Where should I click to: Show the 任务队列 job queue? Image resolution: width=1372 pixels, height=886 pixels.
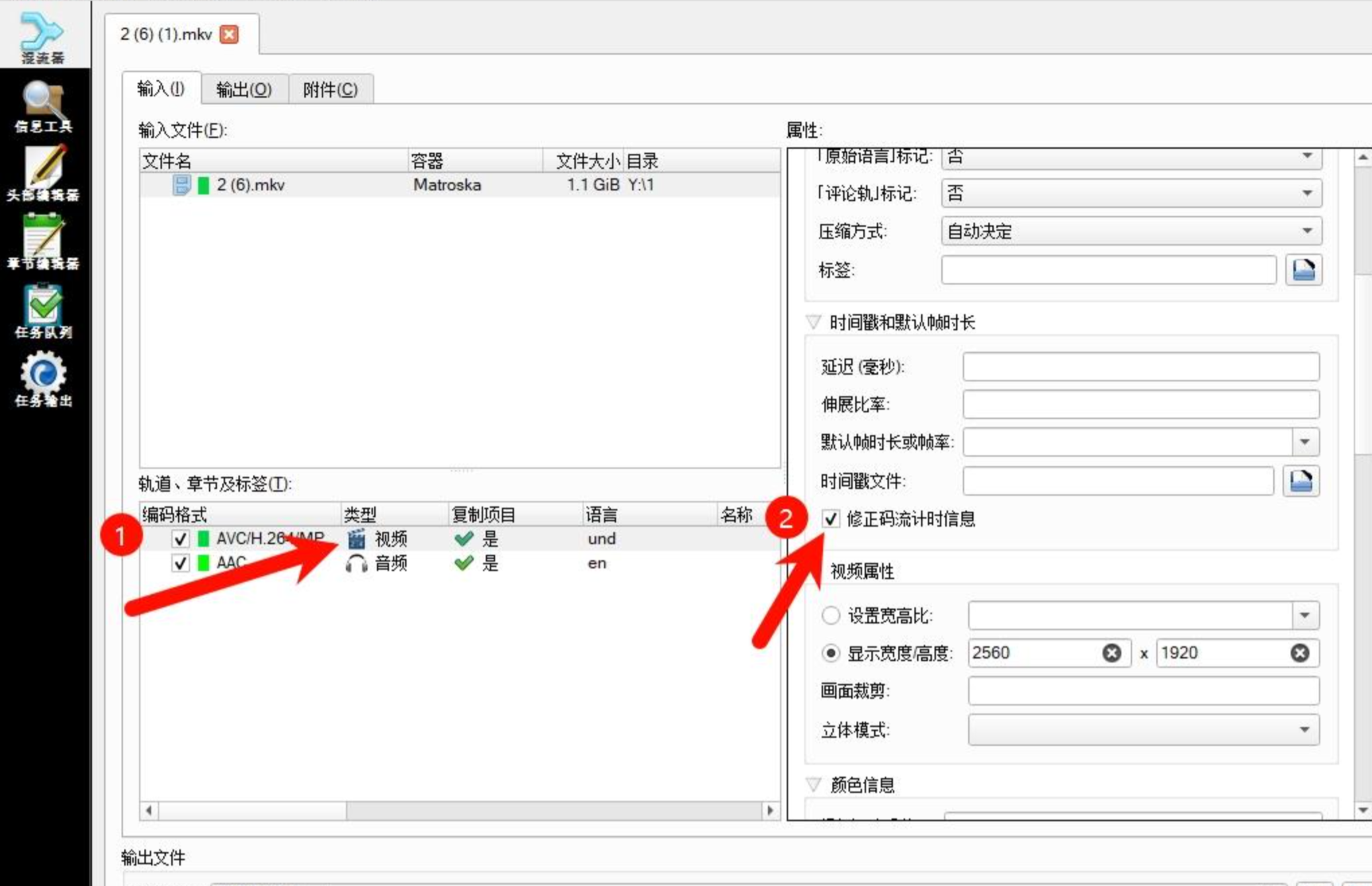[43, 311]
